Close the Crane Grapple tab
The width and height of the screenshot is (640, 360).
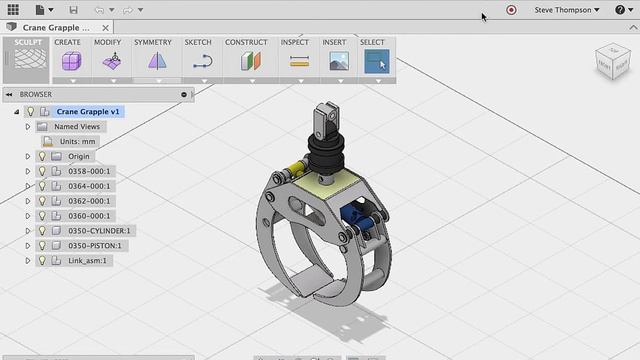point(105,28)
